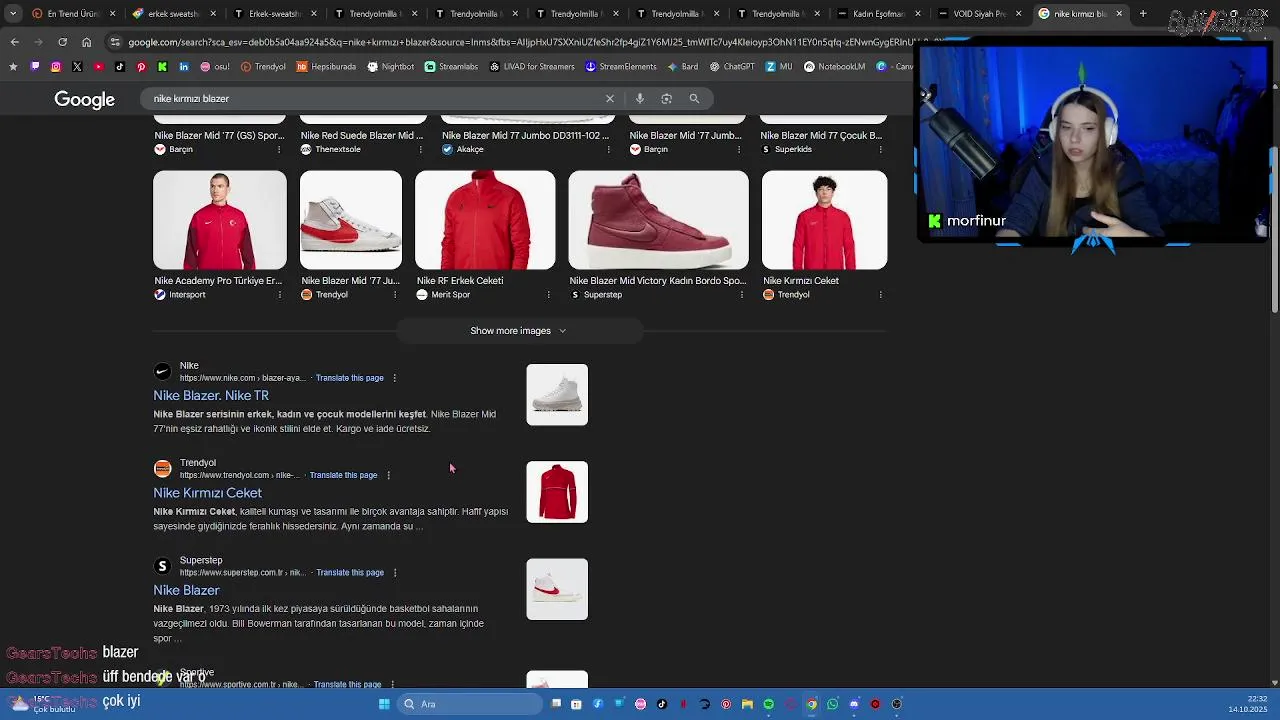Open Nike Academy Pro Türkiye image

(x=220, y=220)
